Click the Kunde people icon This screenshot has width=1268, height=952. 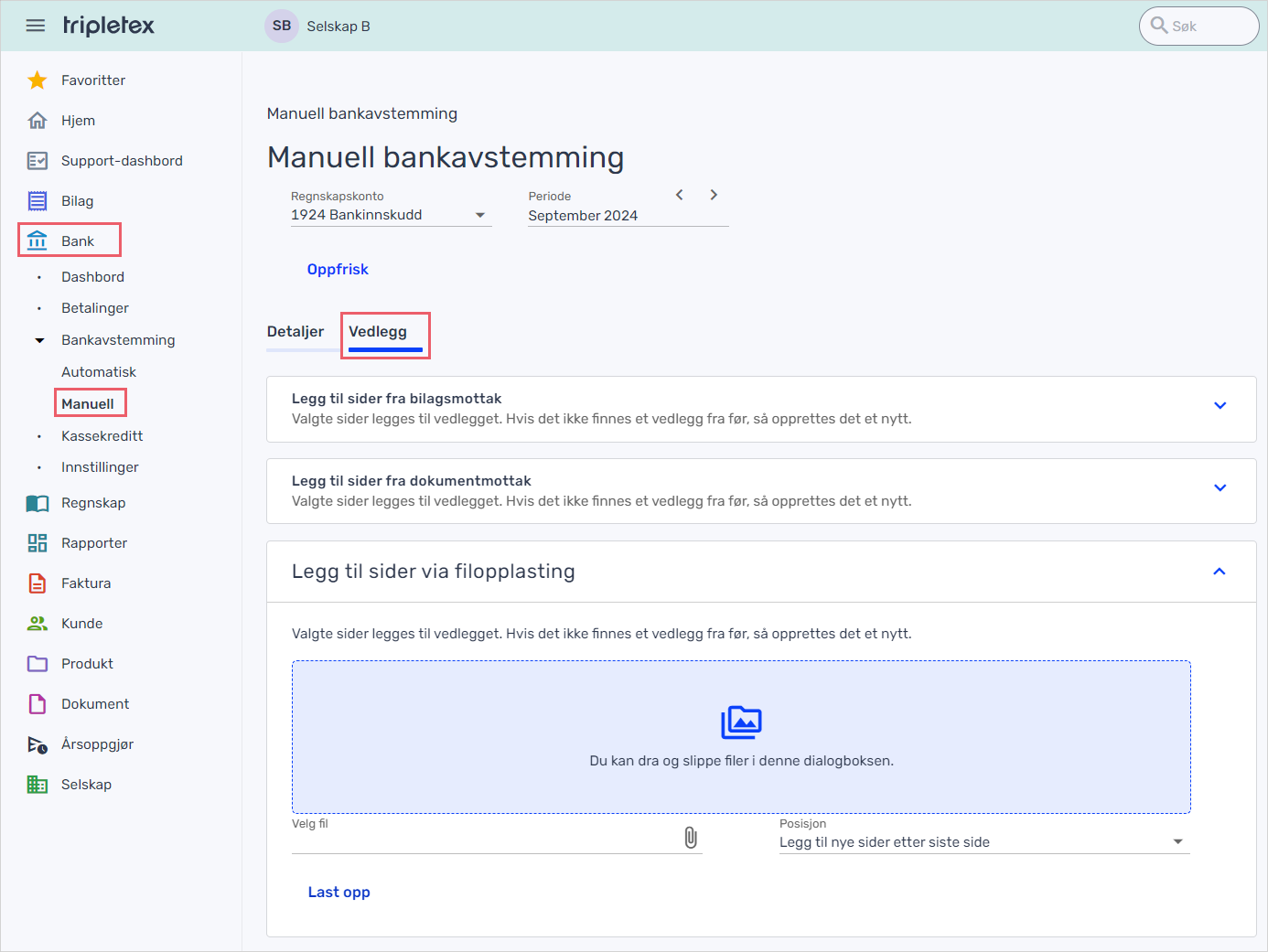pos(37,624)
